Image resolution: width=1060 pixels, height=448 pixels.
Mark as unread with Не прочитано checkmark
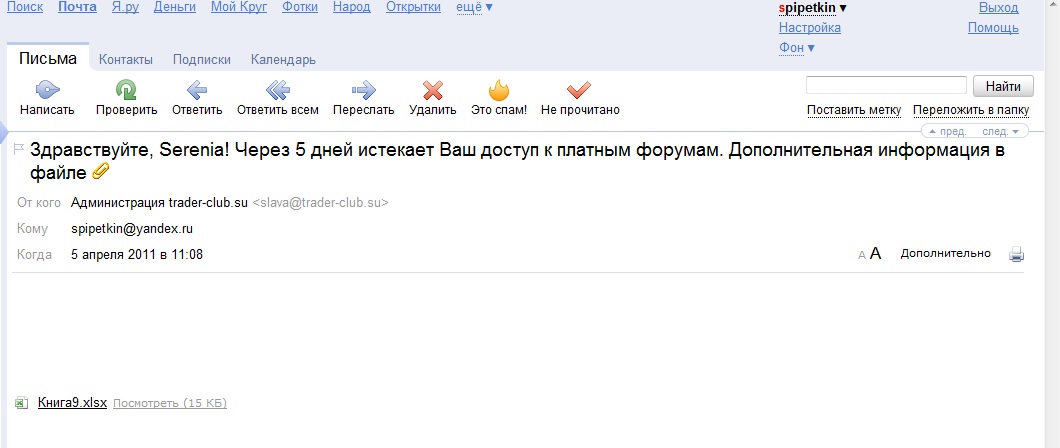579,89
